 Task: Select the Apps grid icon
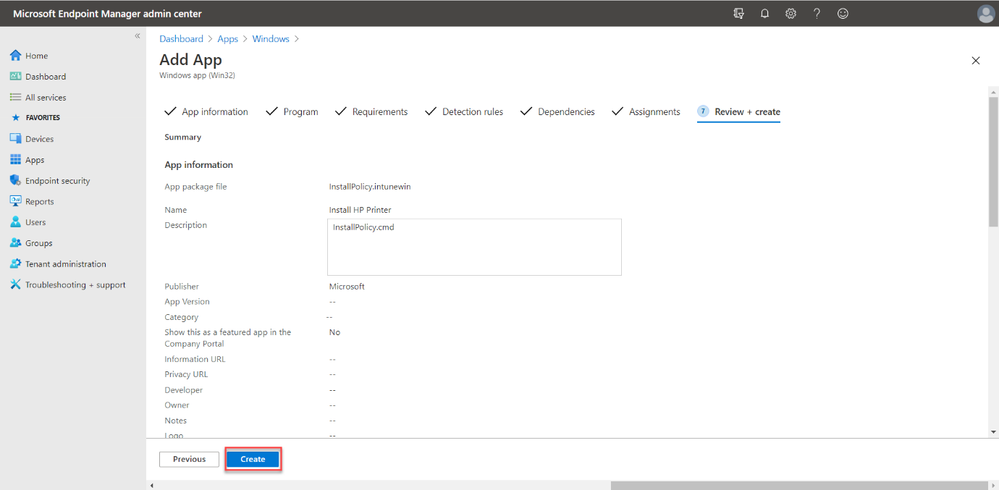coord(16,160)
